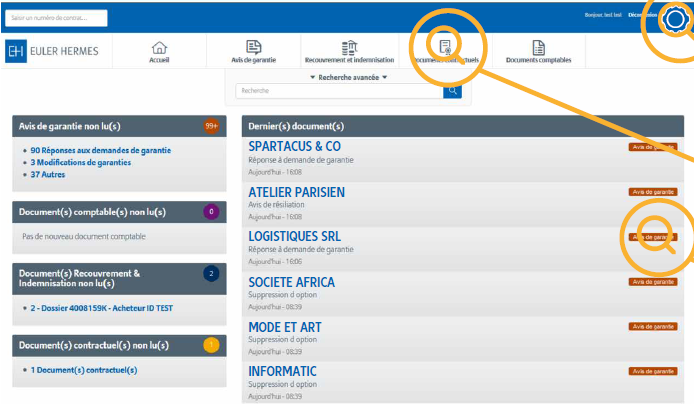Click the yellow 1 badge
The width and height of the screenshot is (694, 404).
211,345
